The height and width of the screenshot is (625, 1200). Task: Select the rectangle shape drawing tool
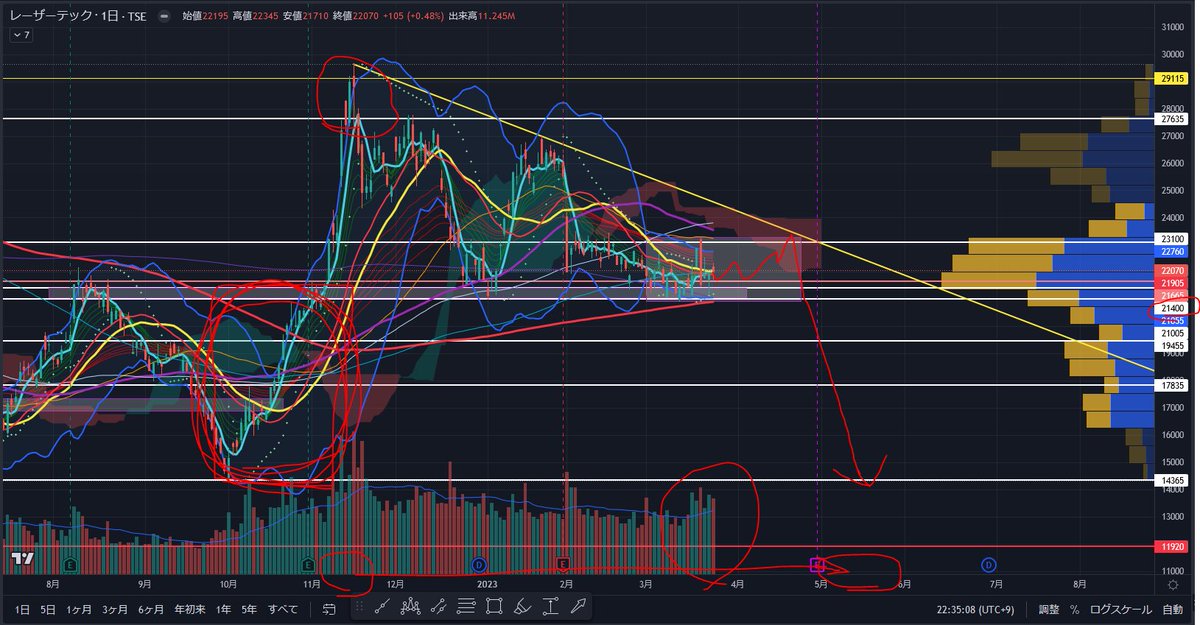click(494, 606)
